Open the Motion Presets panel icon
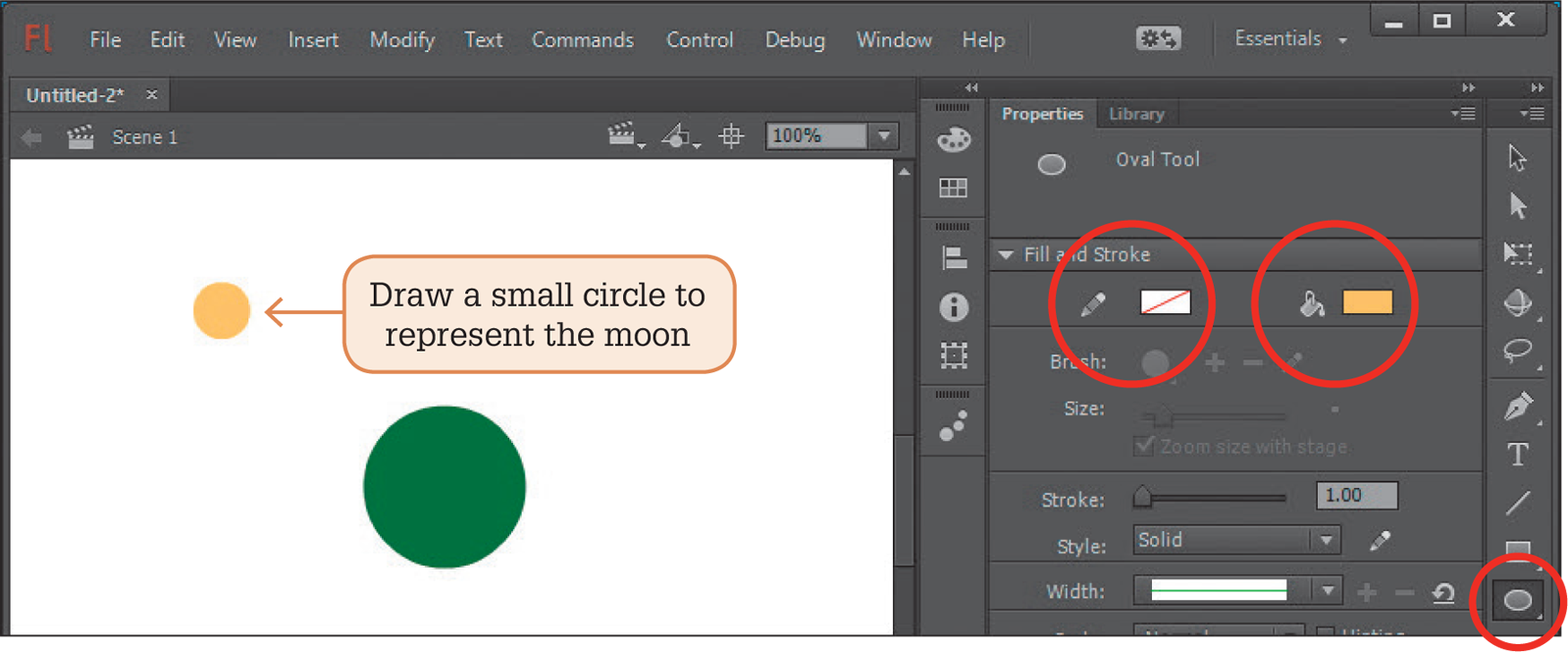Image resolution: width=1568 pixels, height=652 pixels. click(x=954, y=425)
